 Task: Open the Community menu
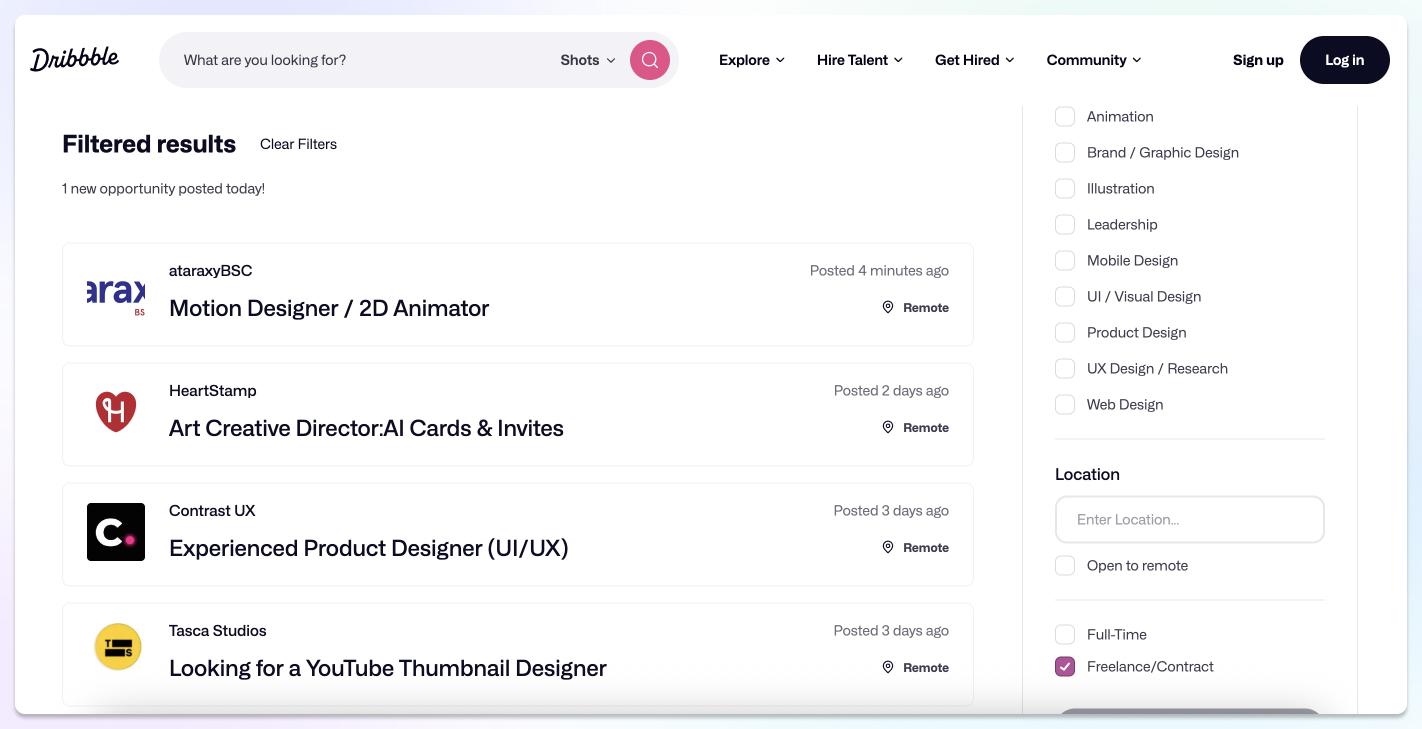[x=1093, y=60]
